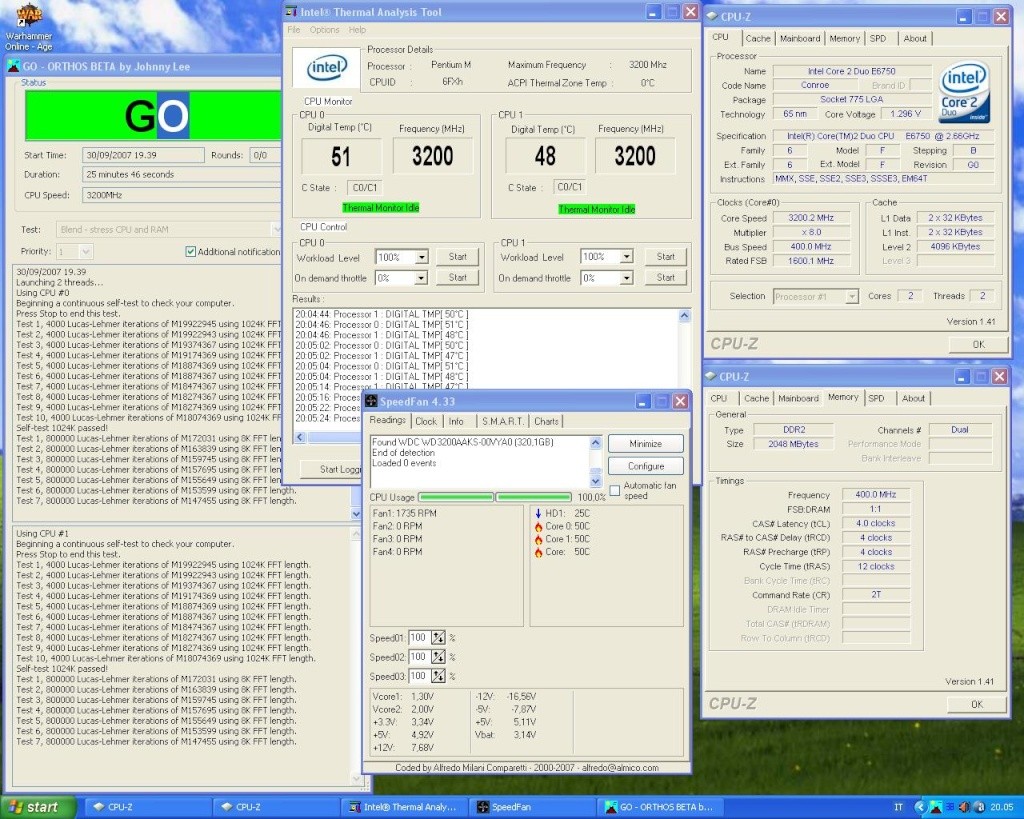Click the CPU Speed field showing 3200MHz
This screenshot has height=819, width=1024.
coord(182,195)
